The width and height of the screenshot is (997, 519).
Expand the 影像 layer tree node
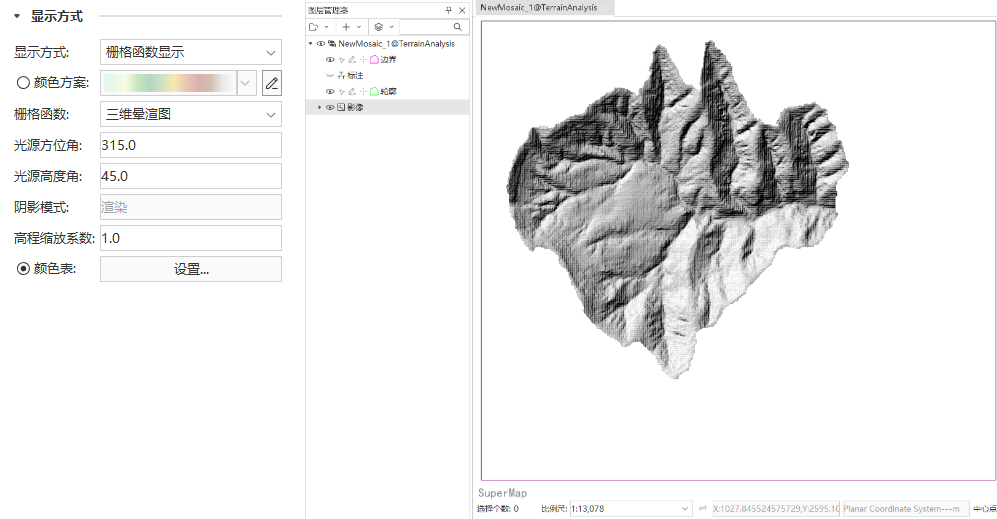click(320, 107)
